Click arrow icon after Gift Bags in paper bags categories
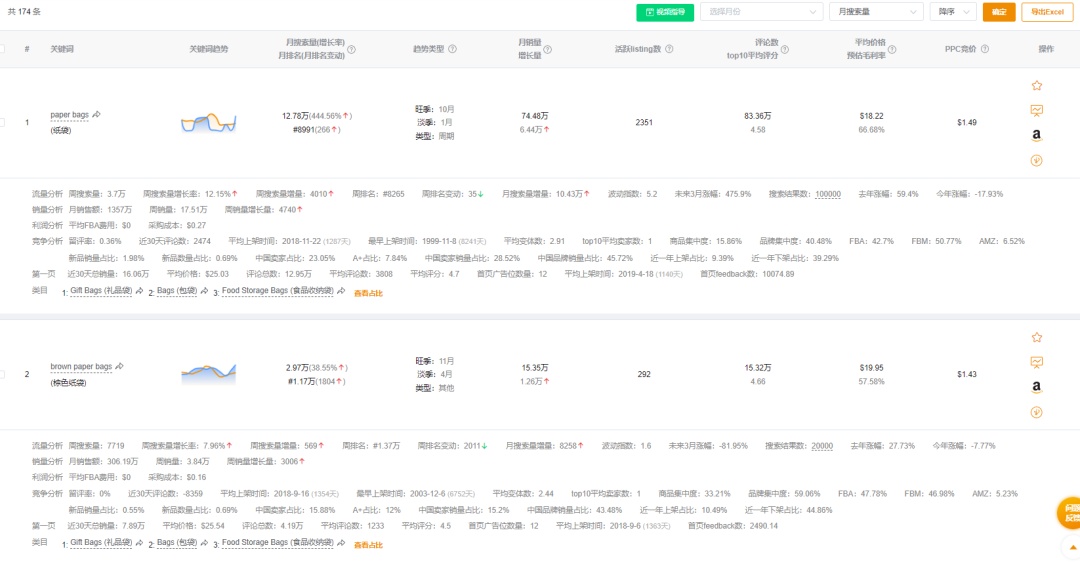 point(139,291)
